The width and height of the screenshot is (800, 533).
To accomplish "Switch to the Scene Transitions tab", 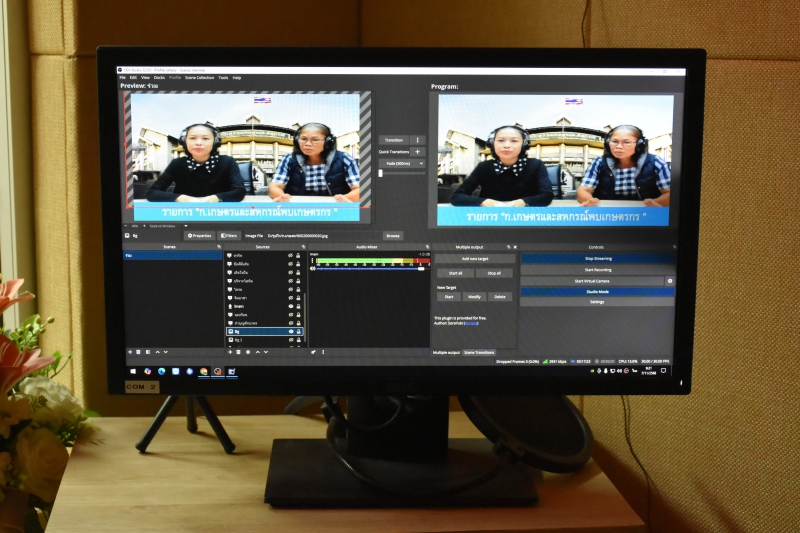I will point(479,352).
